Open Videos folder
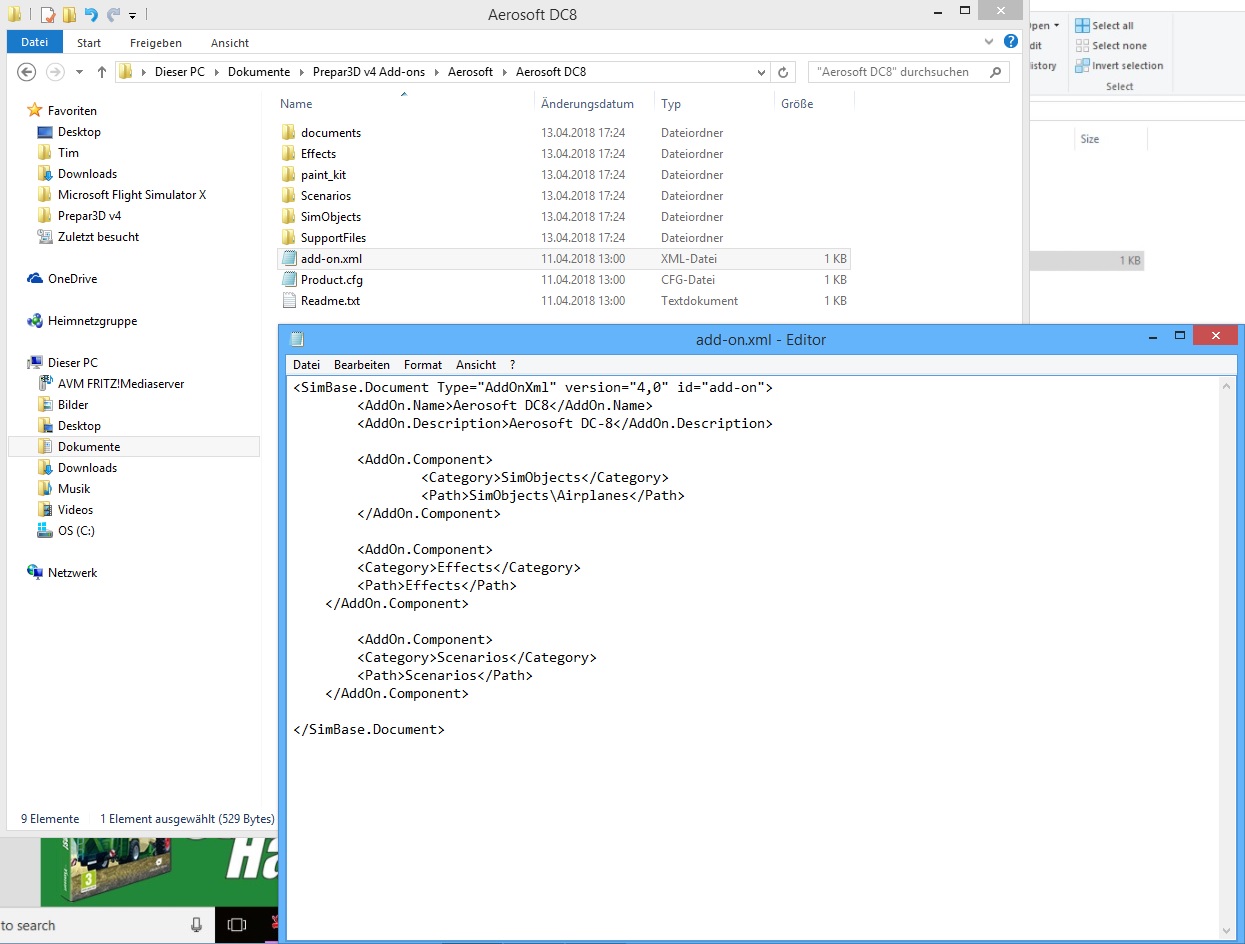The width and height of the screenshot is (1245, 944). (x=75, y=510)
